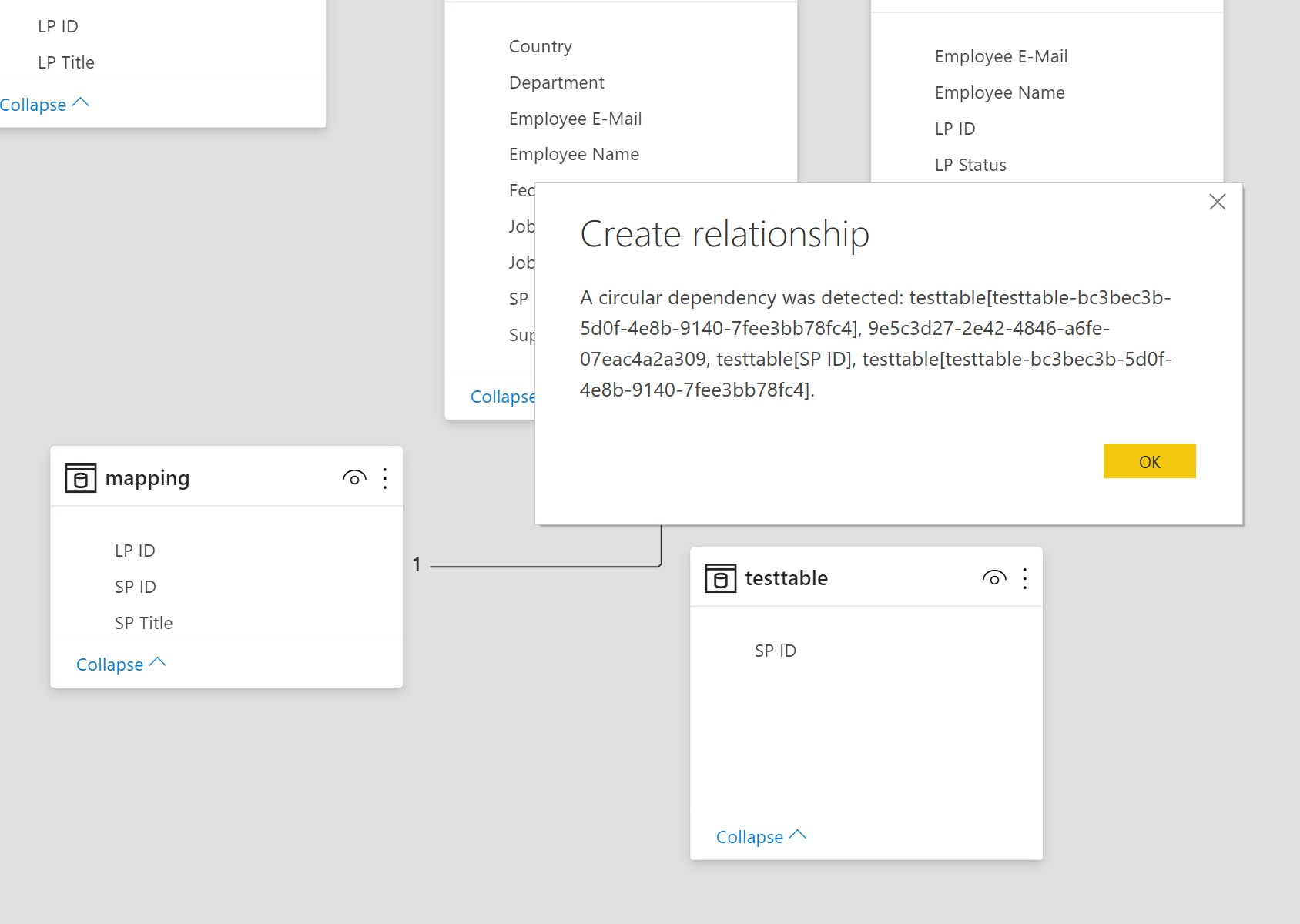Click the mapping table icon

(81, 477)
